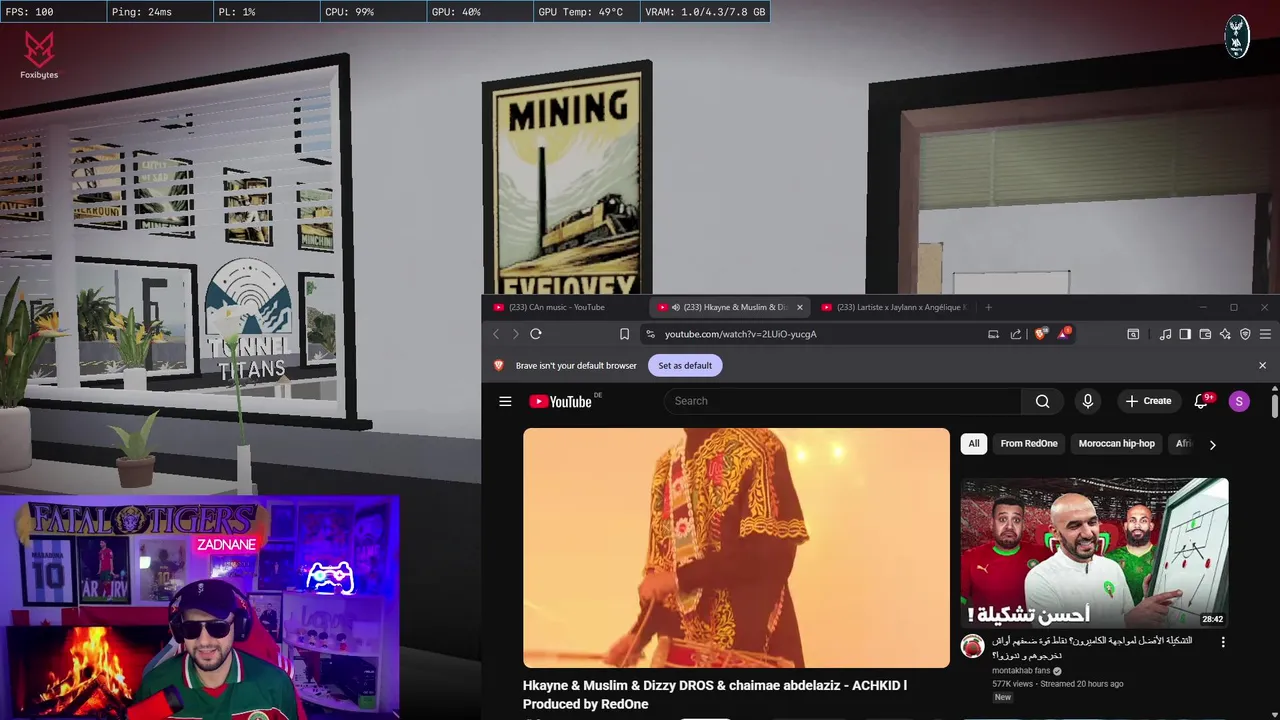Open the three-dot menu of the montakhab fans video
1280x720 pixels.
click(x=1223, y=642)
